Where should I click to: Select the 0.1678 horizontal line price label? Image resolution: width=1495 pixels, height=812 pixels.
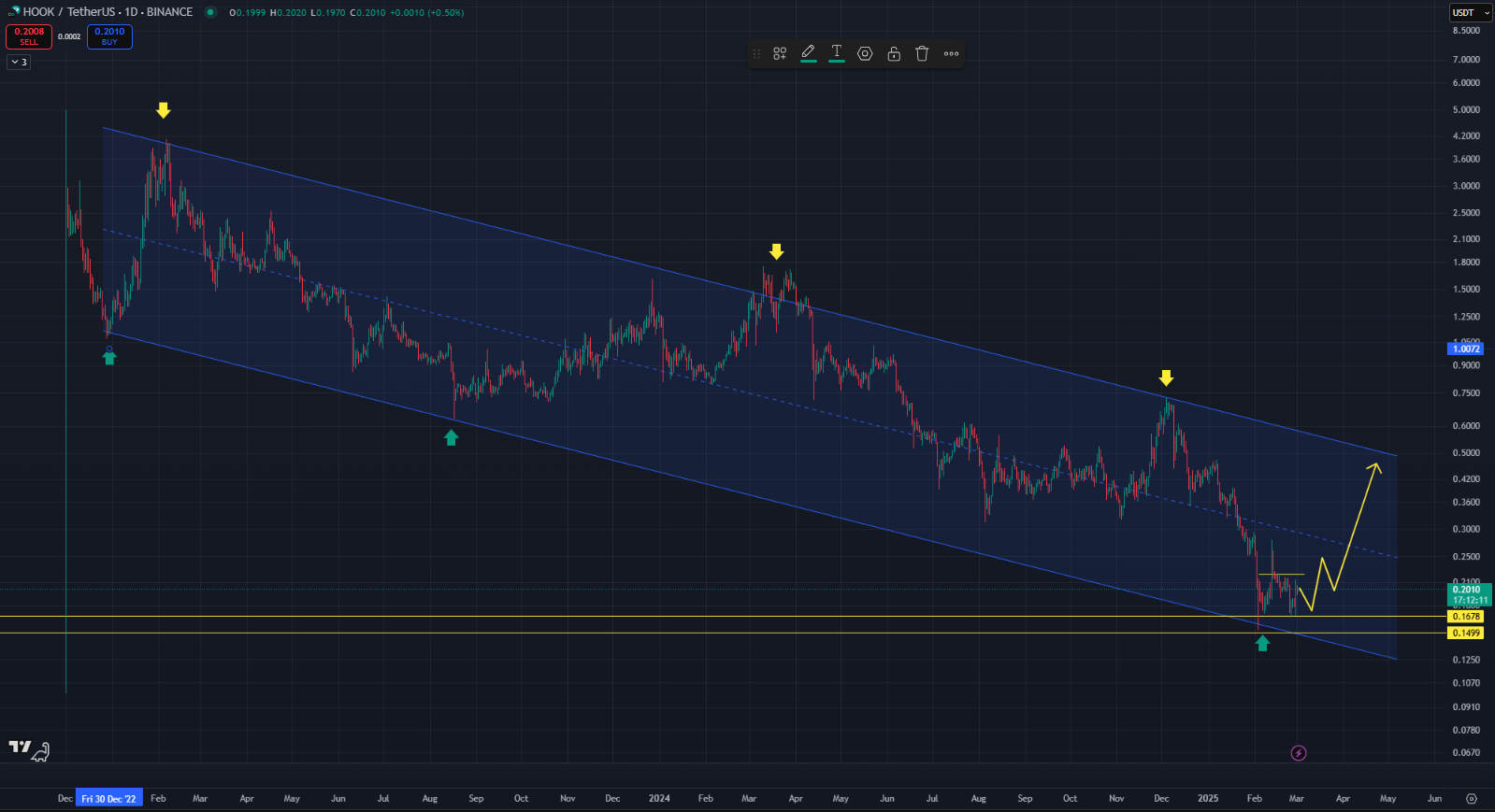point(1465,617)
